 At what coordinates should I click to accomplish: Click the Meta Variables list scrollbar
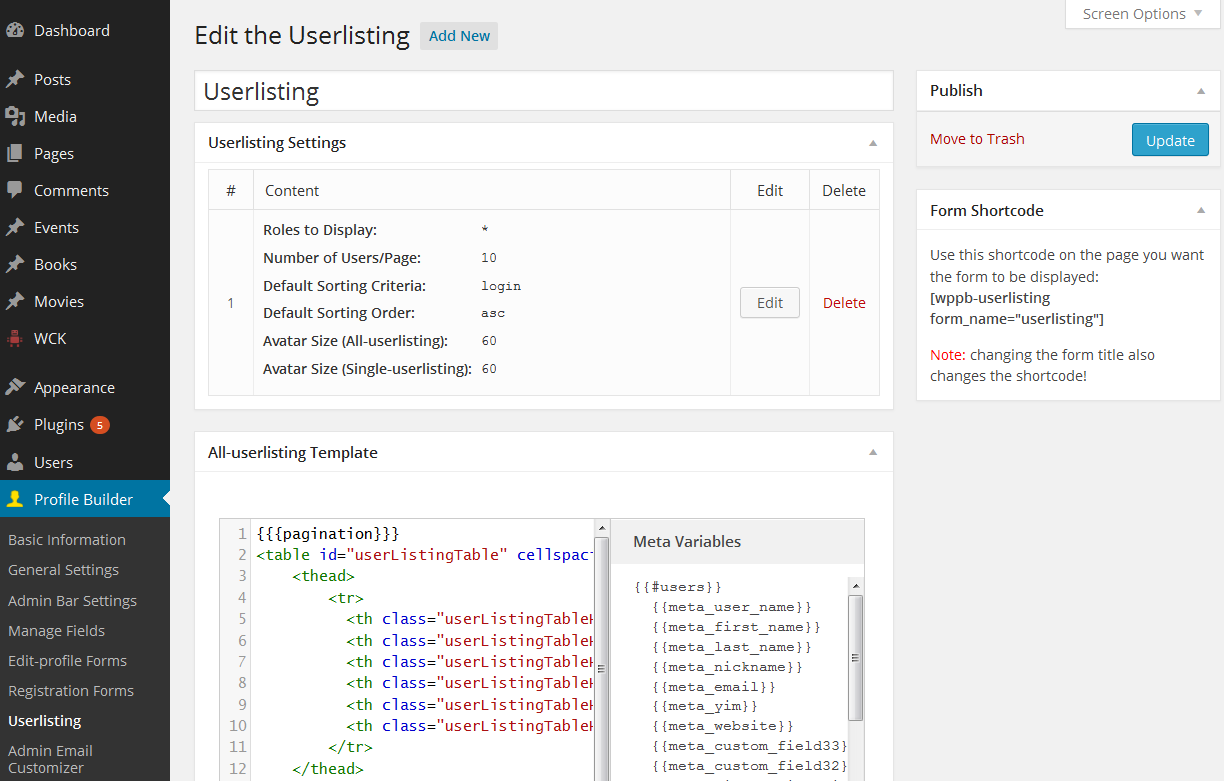855,657
